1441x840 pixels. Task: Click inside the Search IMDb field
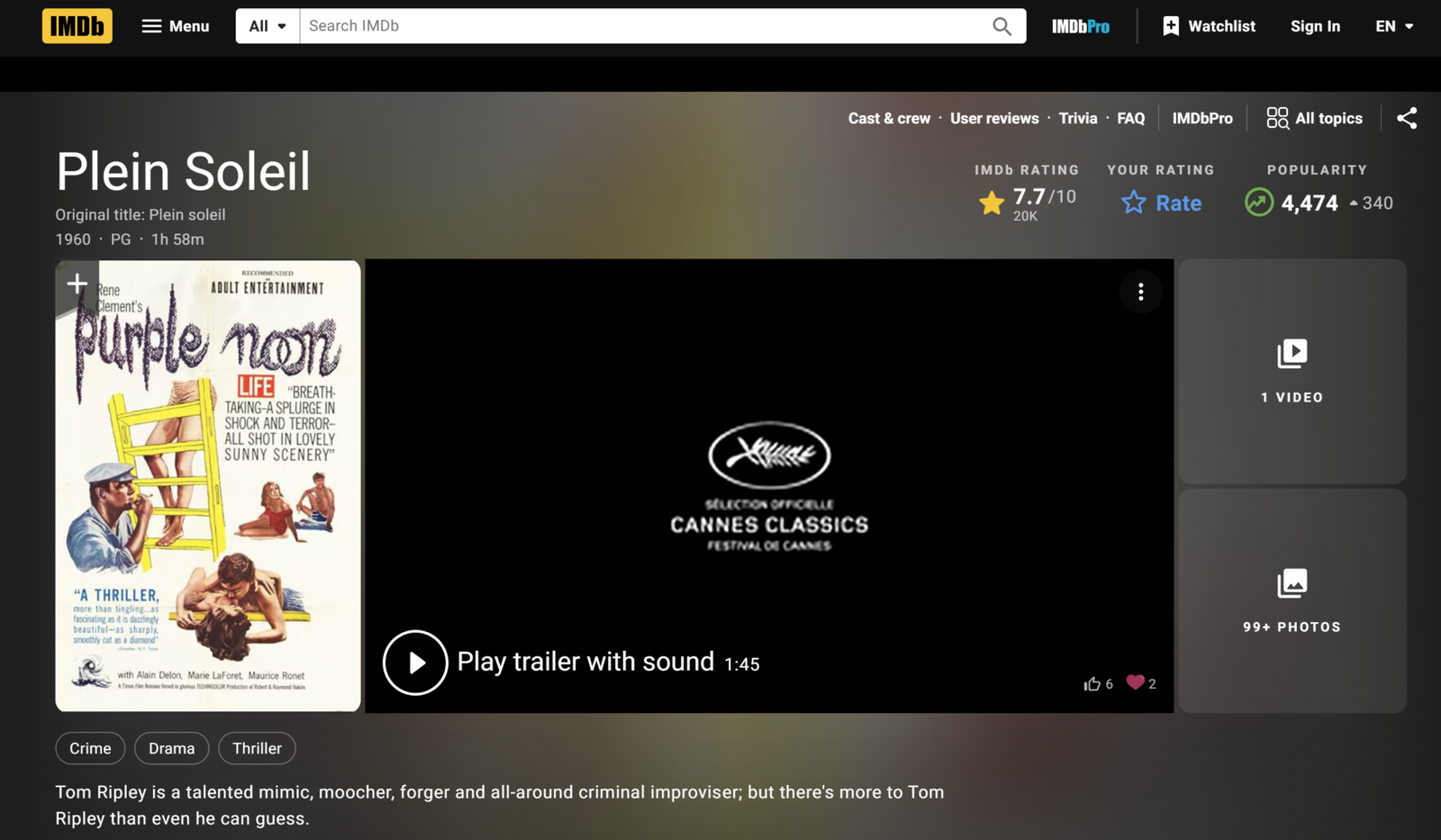644,26
